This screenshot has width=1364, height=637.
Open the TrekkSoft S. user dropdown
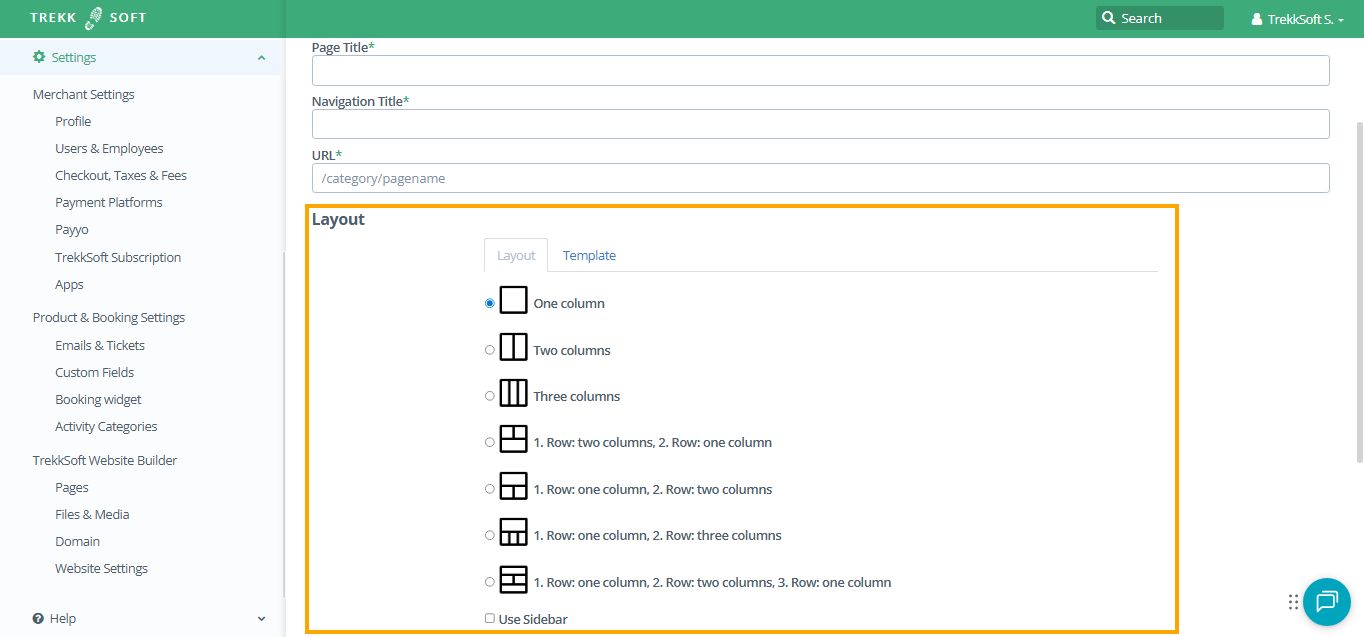[x=1297, y=19]
